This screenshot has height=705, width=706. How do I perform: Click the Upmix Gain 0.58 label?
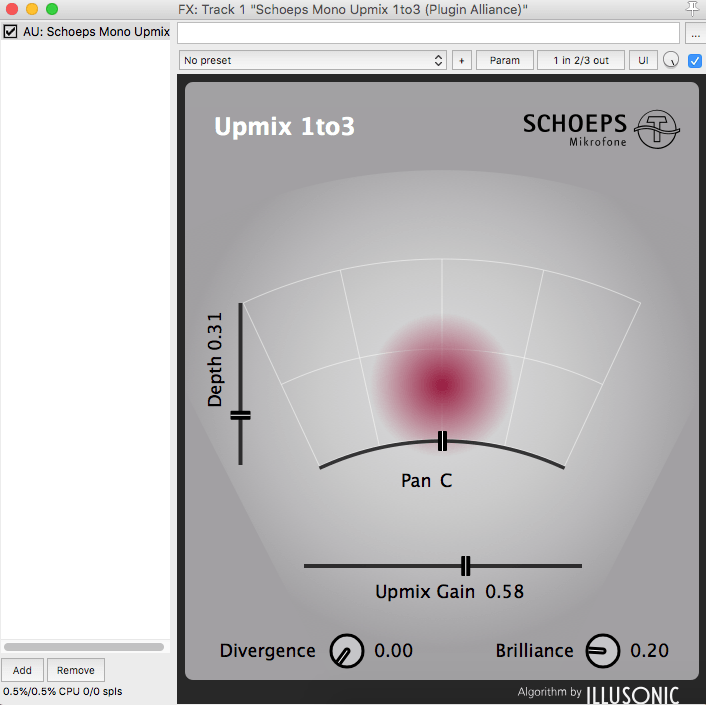pyautogui.click(x=449, y=592)
